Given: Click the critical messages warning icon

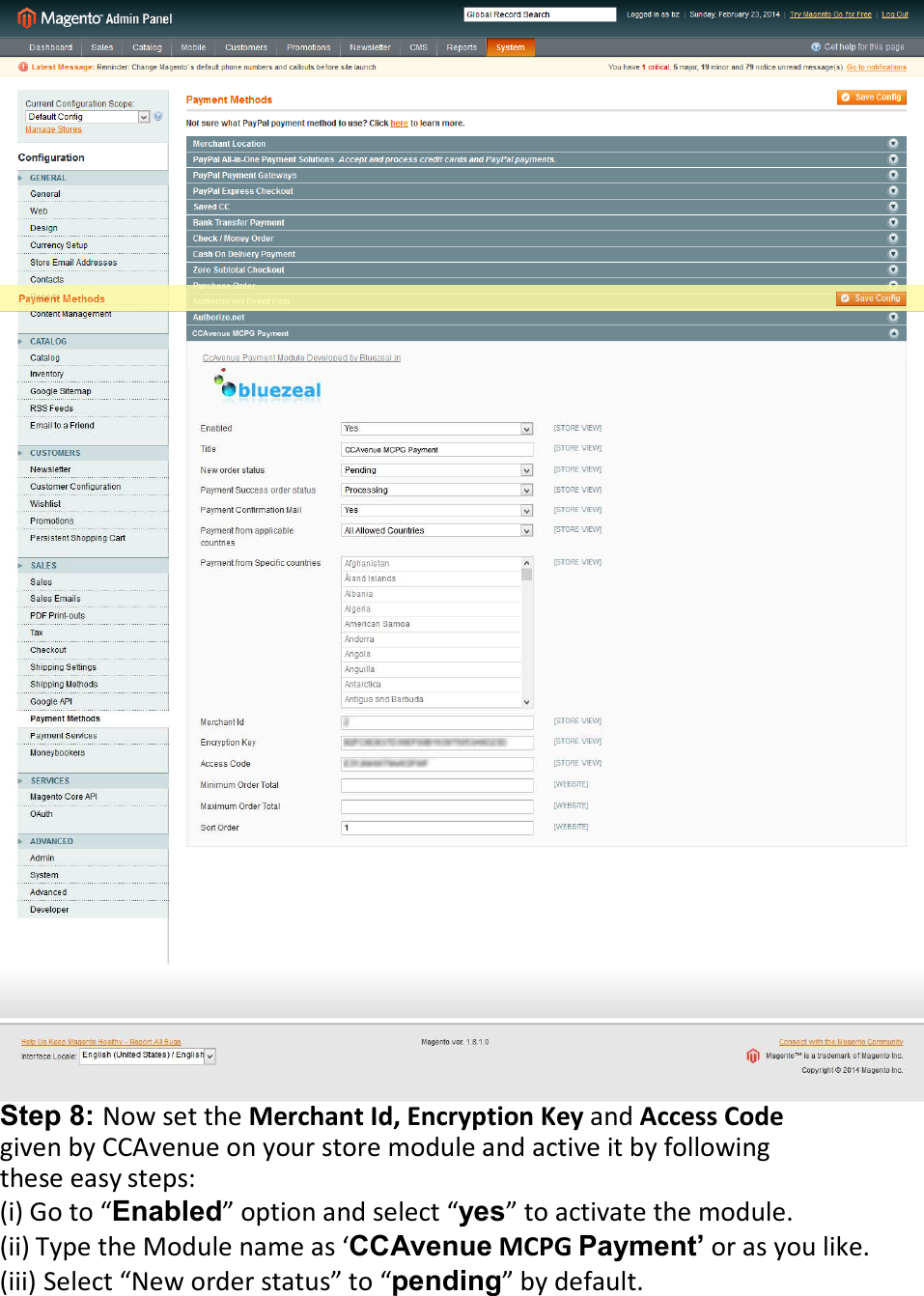Looking at the screenshot, I should (x=22, y=67).
